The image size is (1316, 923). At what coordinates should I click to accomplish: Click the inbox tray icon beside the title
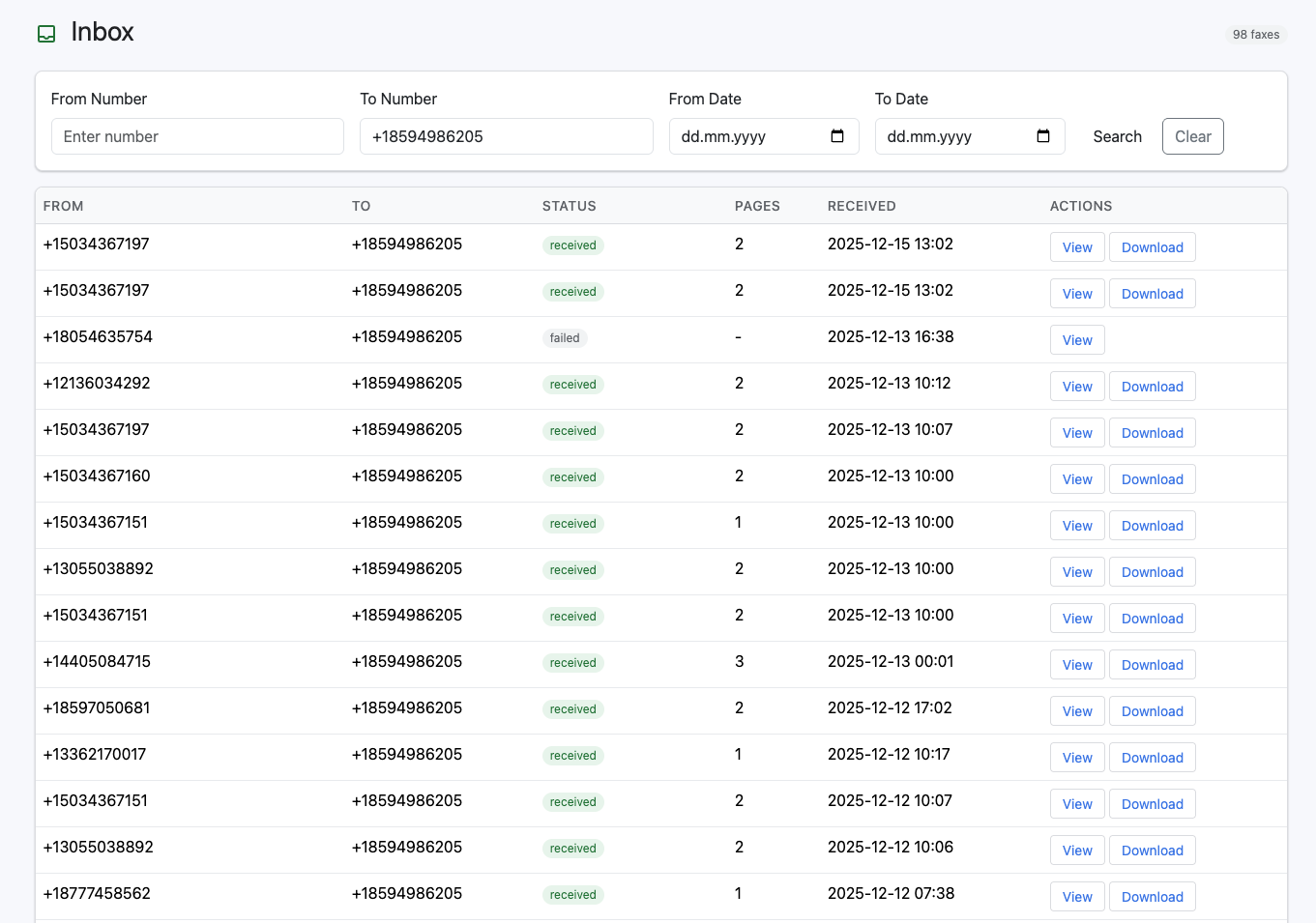46,34
